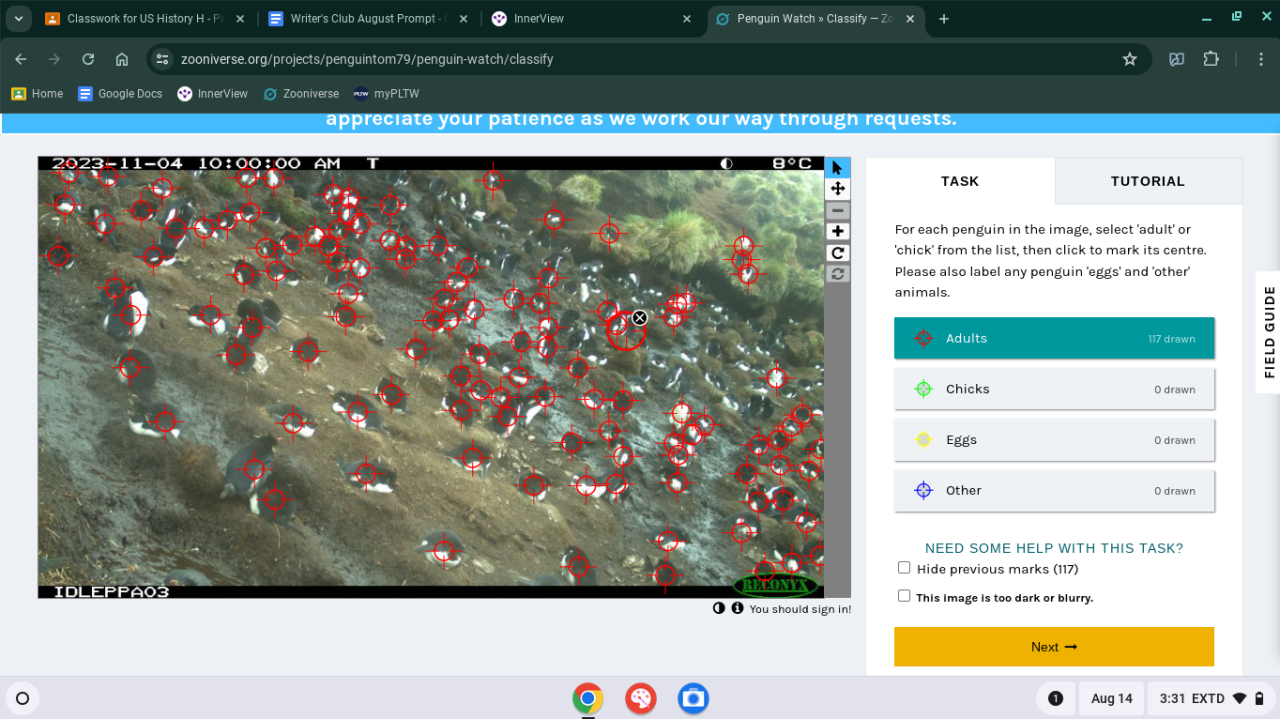Expand NEED SOME HELP WITH THIS TASK
Image resolution: width=1280 pixels, height=719 pixels.
(1054, 548)
